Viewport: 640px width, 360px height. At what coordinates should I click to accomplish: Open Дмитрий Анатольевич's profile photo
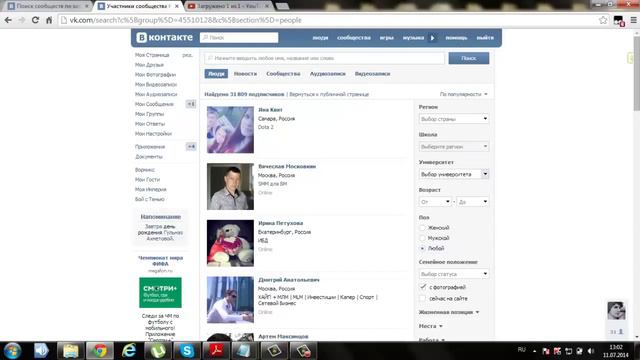click(x=230, y=300)
